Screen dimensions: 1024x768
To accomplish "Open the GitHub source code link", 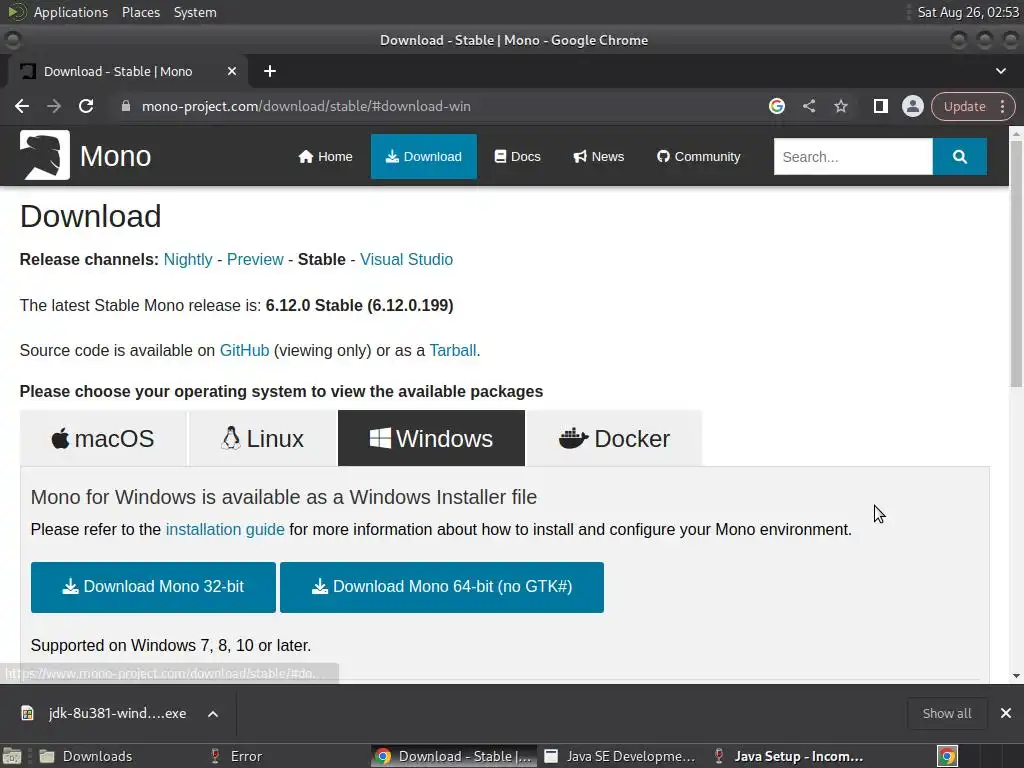I will pos(244,350).
